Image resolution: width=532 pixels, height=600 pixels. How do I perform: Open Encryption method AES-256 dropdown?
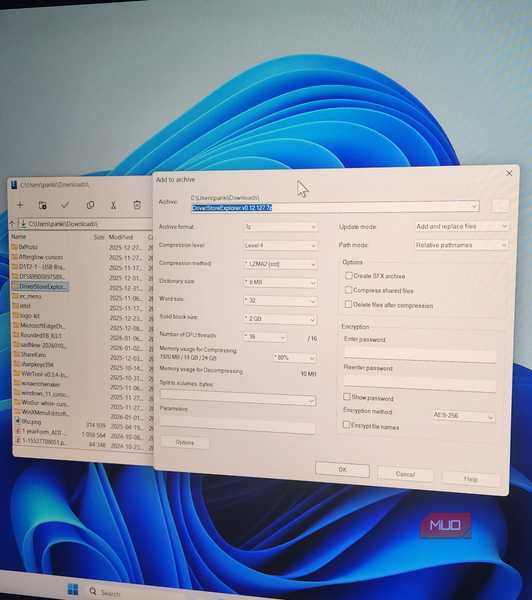coord(463,416)
